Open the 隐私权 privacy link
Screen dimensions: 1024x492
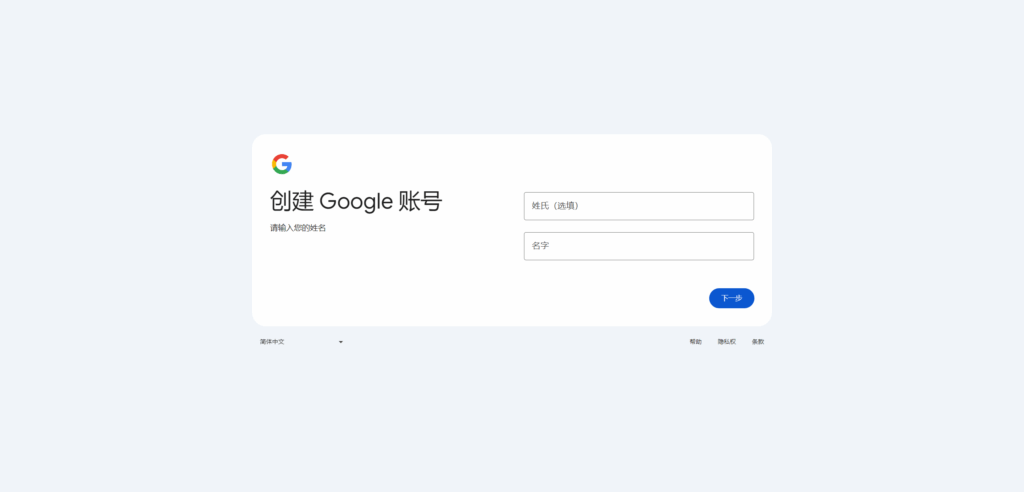[x=727, y=342]
